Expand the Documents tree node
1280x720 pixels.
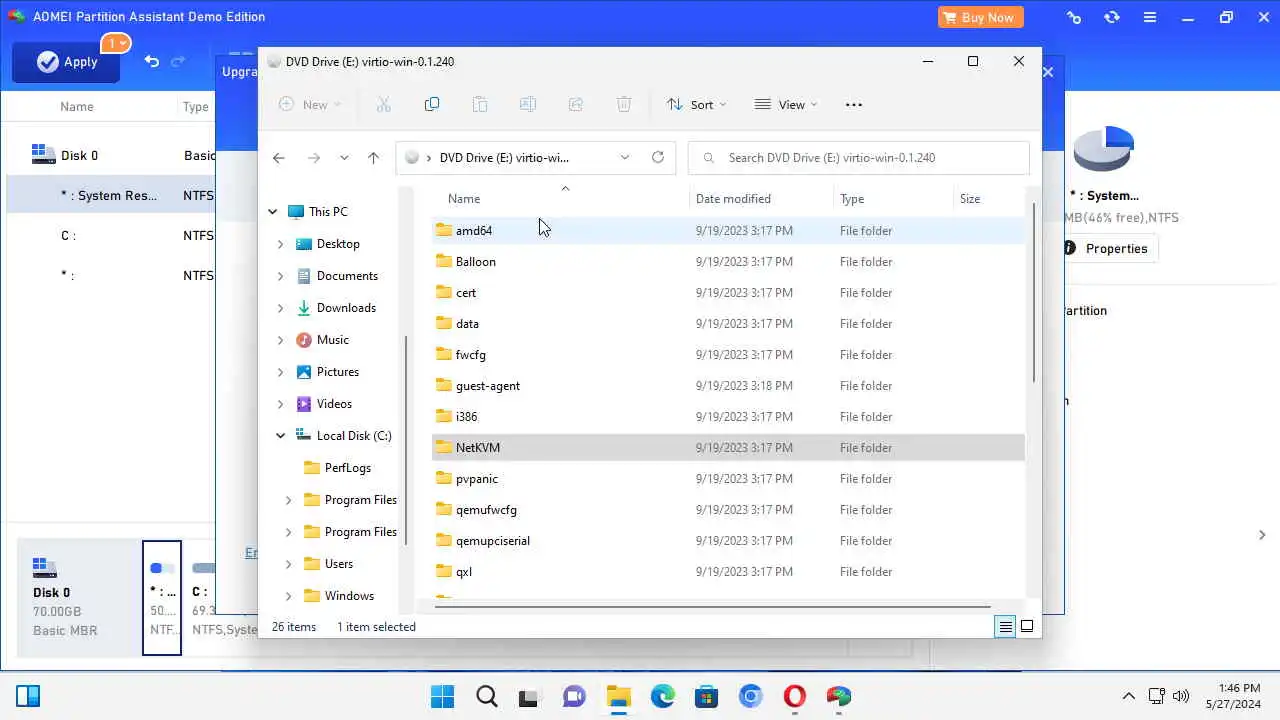(280, 276)
